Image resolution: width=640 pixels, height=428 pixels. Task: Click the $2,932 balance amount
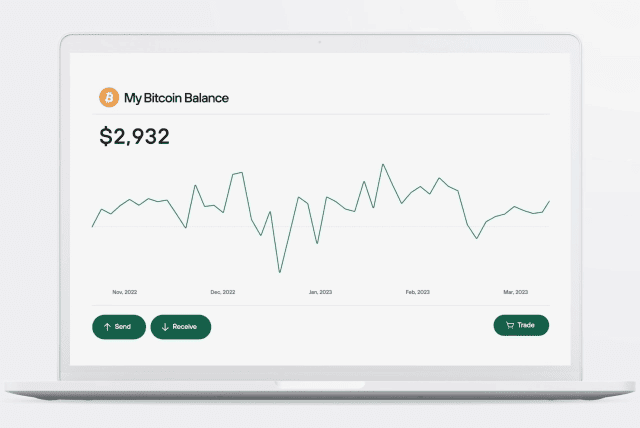[x=135, y=137]
